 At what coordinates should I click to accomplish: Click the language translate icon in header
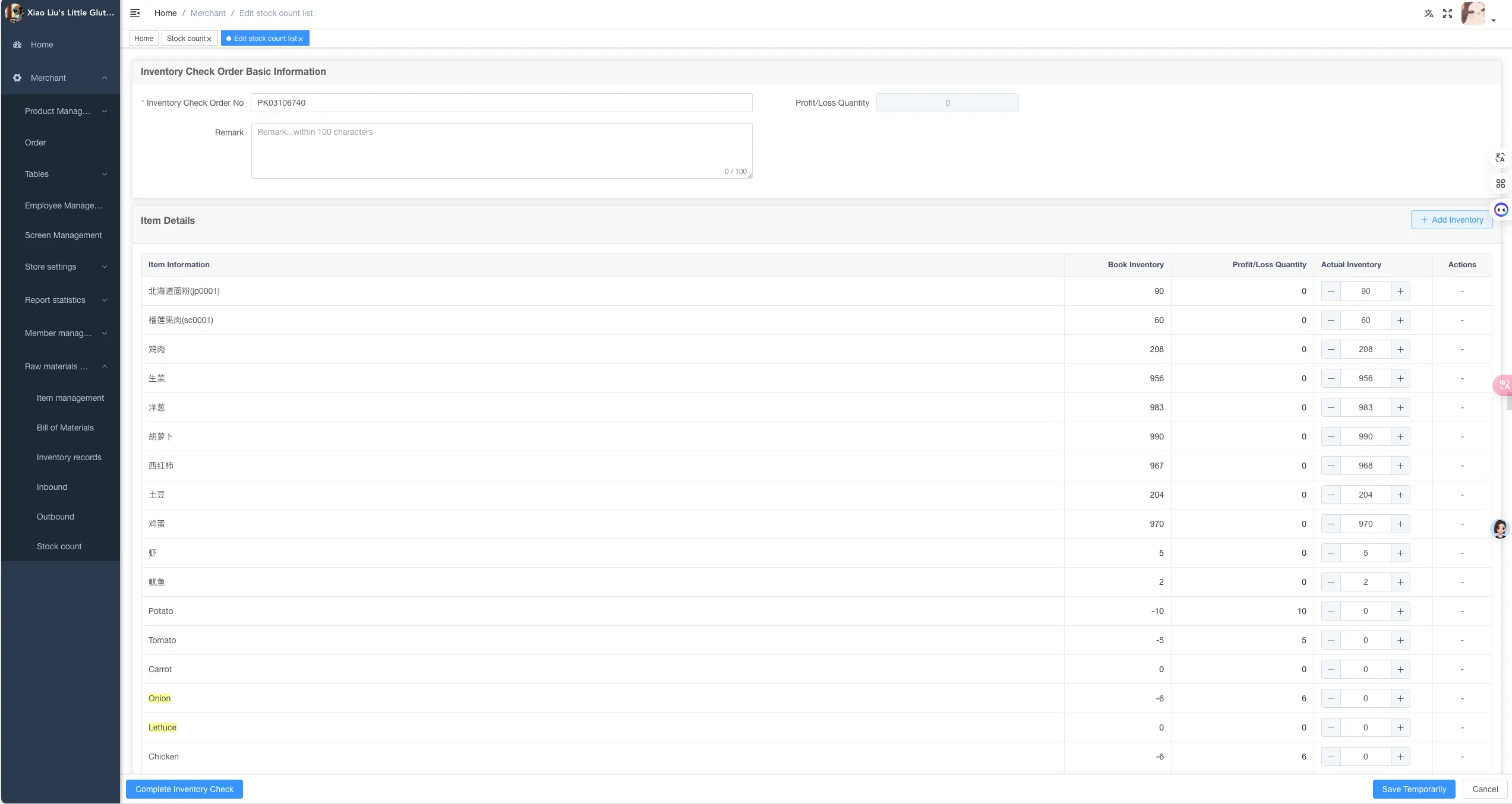tap(1429, 13)
